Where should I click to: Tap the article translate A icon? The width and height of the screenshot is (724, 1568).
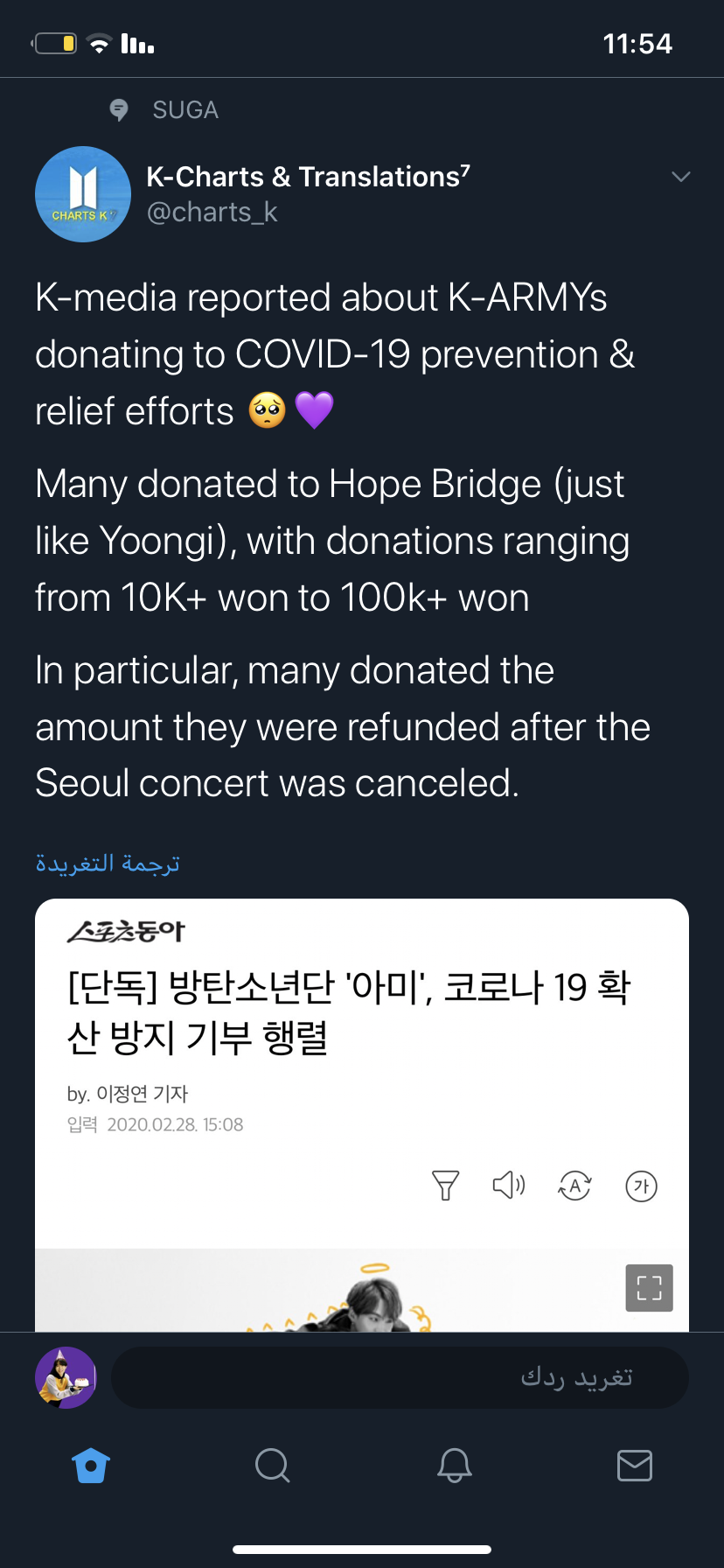574,1186
